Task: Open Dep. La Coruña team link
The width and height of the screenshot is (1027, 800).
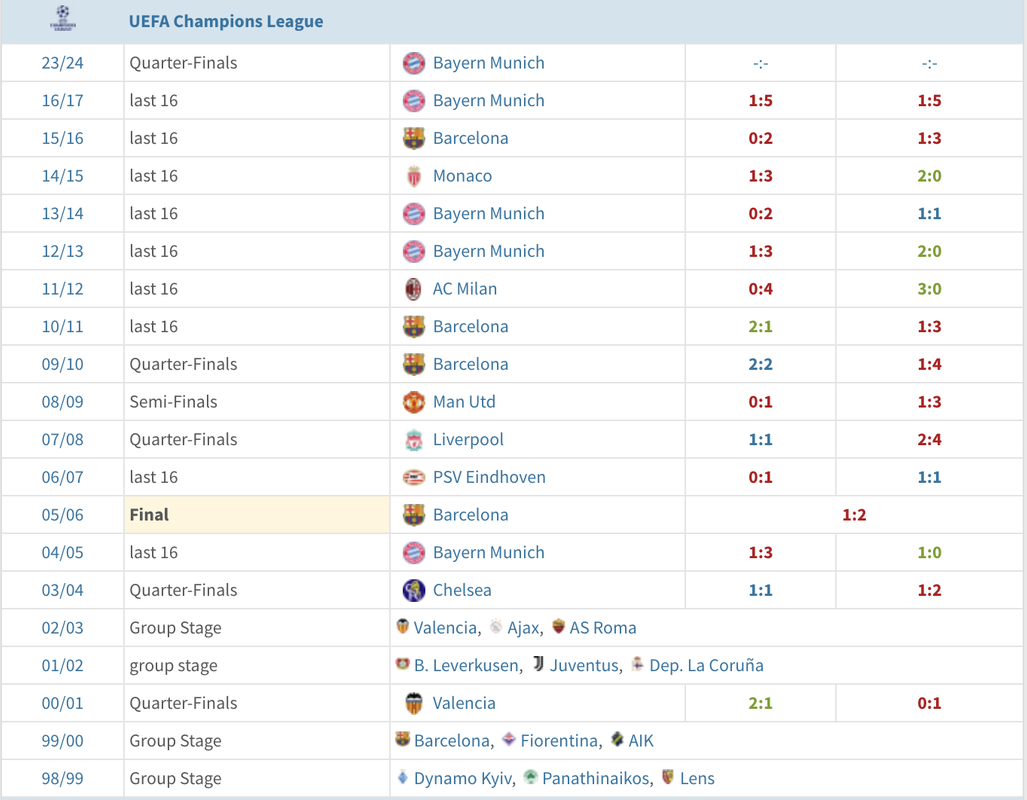Action: point(706,665)
